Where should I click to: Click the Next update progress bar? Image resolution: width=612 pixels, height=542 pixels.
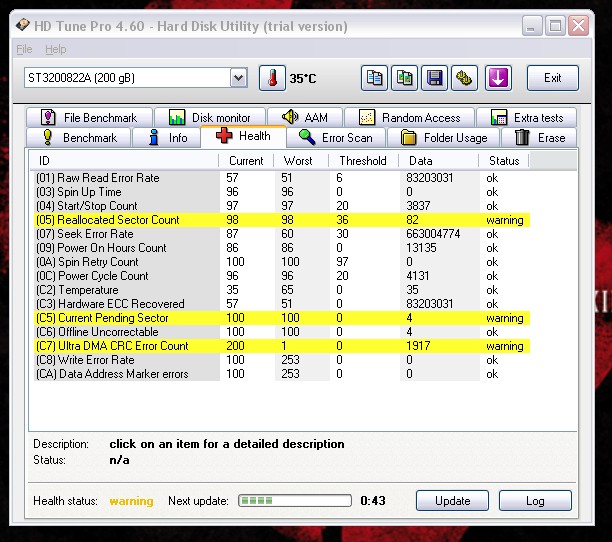pyautogui.click(x=295, y=501)
